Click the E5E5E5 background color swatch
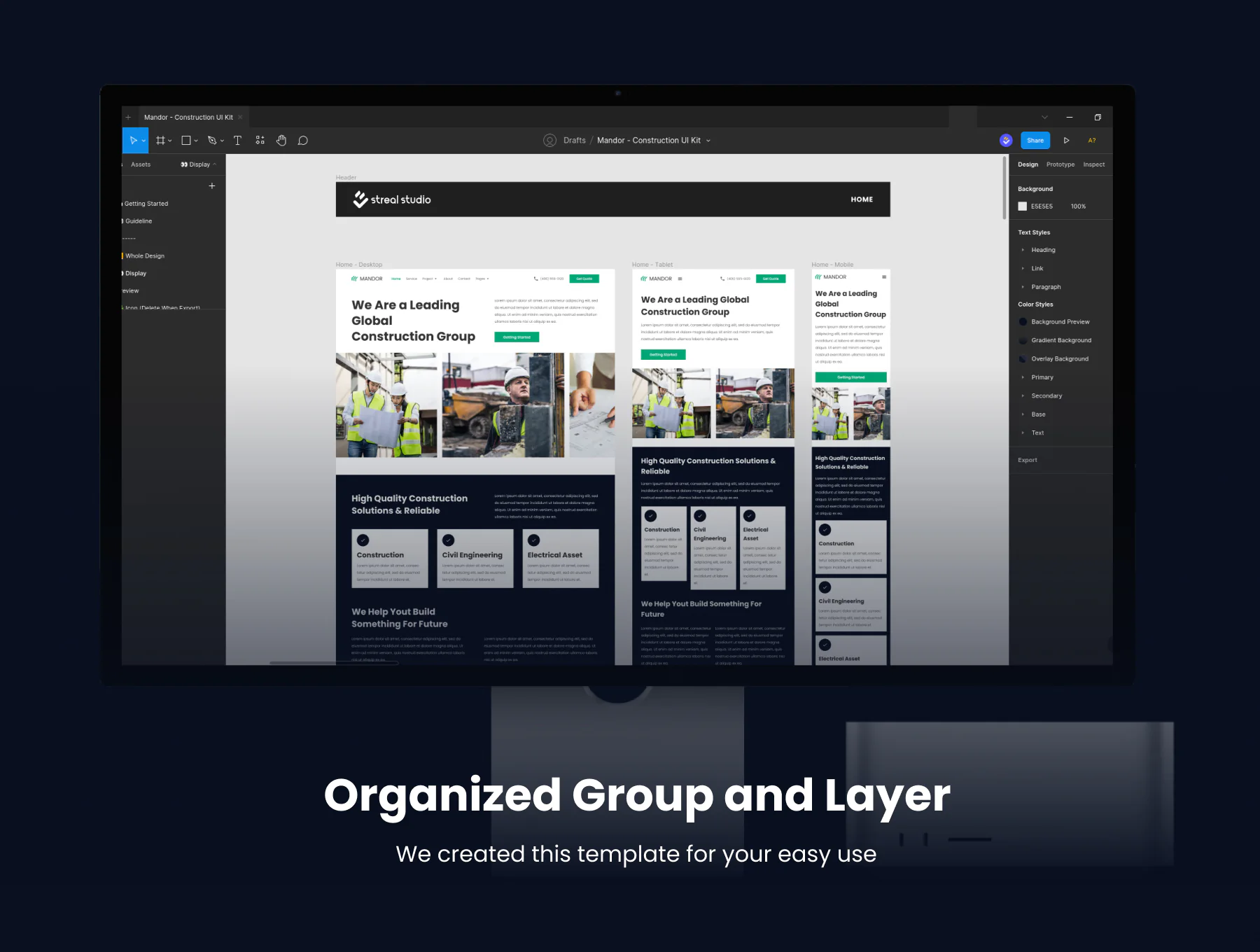The image size is (1260, 952). (x=1023, y=206)
